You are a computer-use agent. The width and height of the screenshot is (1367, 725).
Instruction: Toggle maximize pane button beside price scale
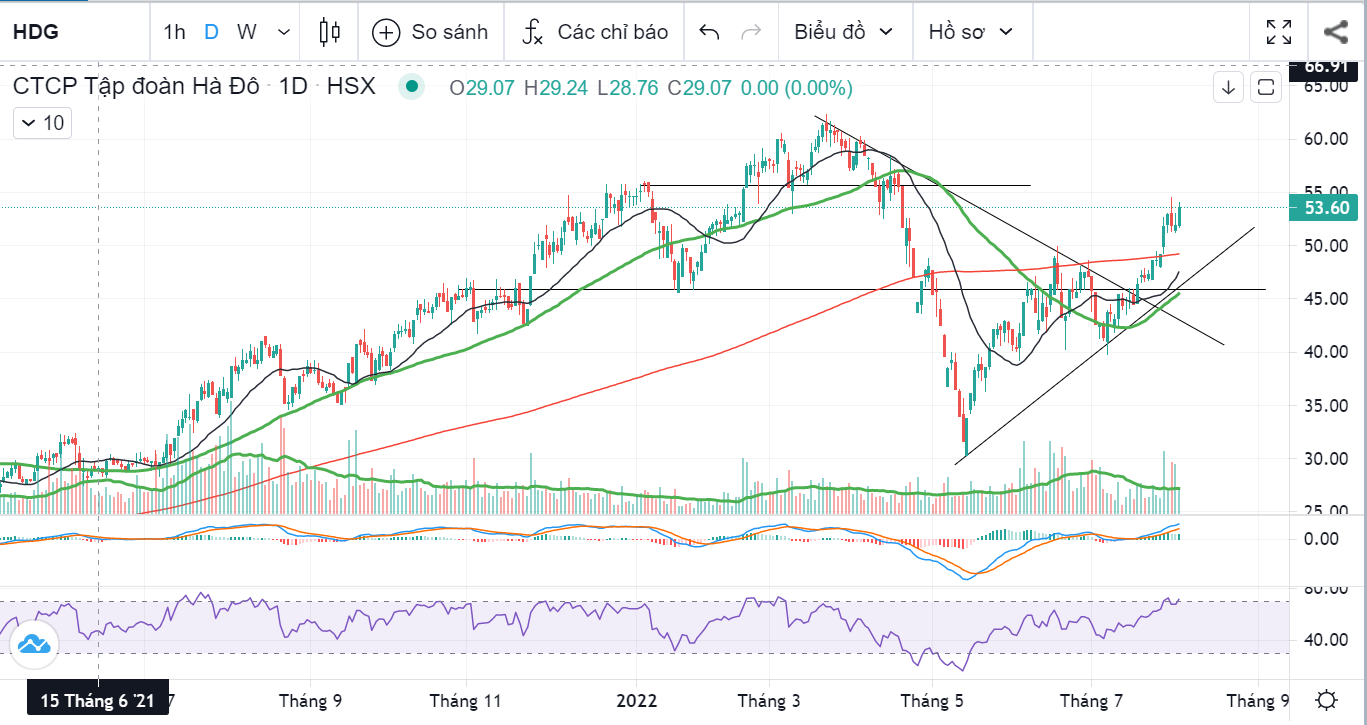[x=1265, y=88]
